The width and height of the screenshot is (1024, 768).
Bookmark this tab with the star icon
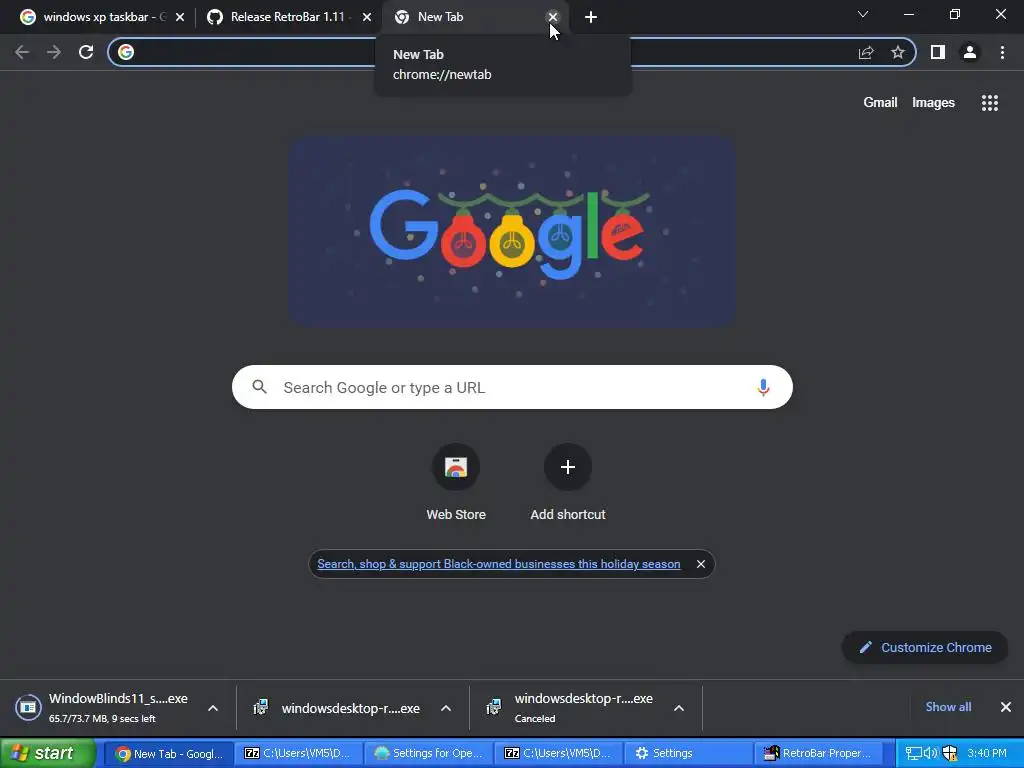tap(898, 52)
